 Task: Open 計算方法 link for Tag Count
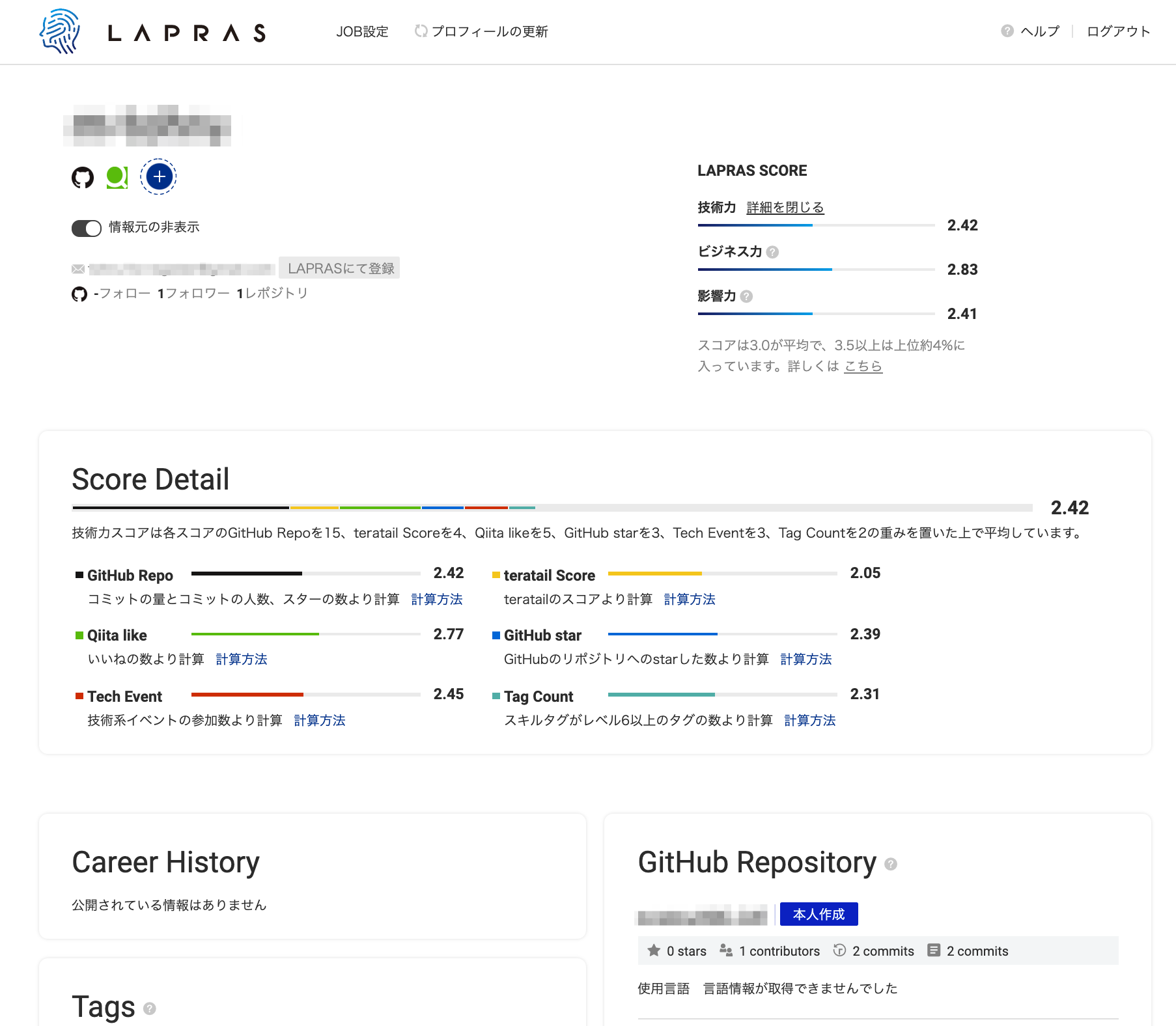[x=810, y=720]
